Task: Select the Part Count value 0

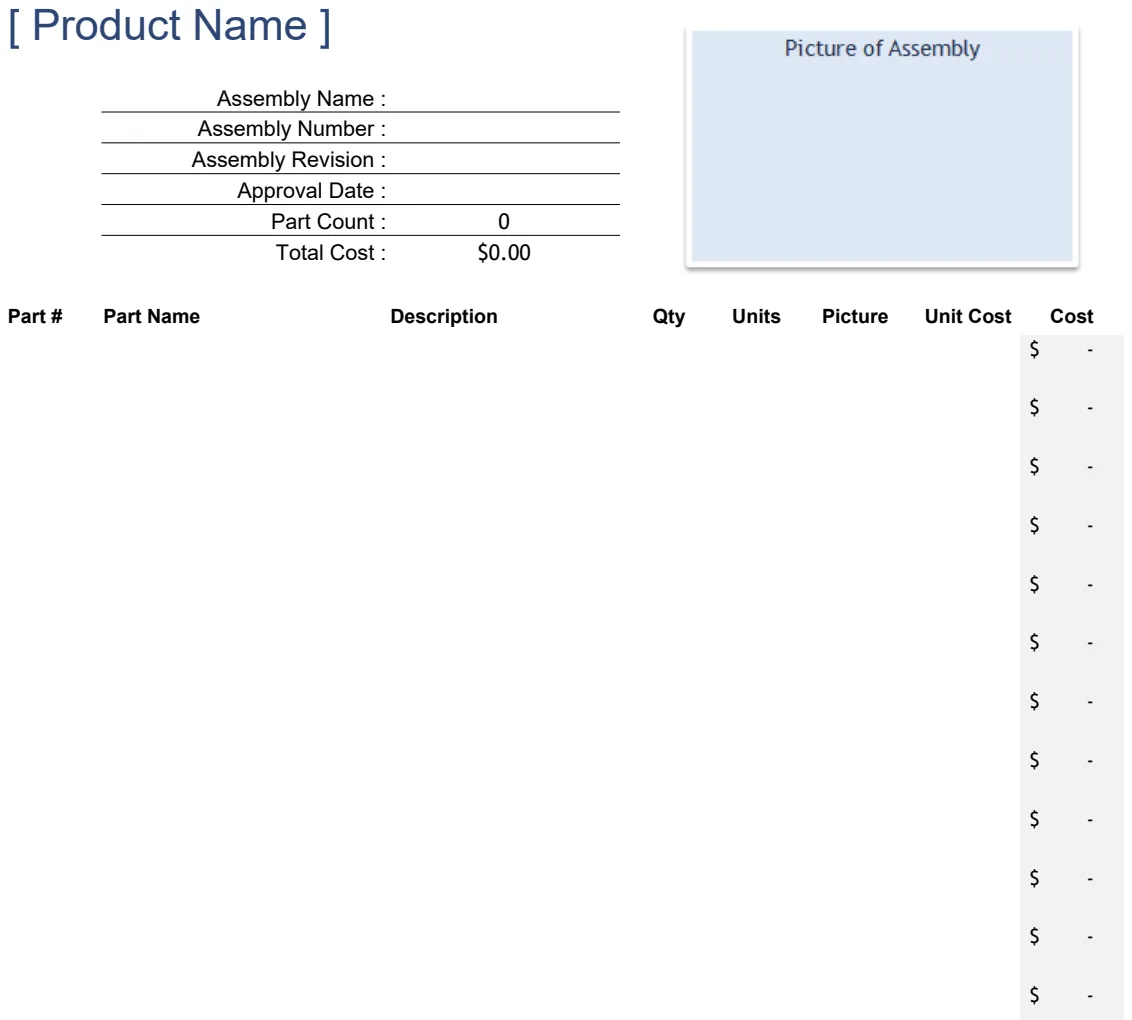Action: 504,222
